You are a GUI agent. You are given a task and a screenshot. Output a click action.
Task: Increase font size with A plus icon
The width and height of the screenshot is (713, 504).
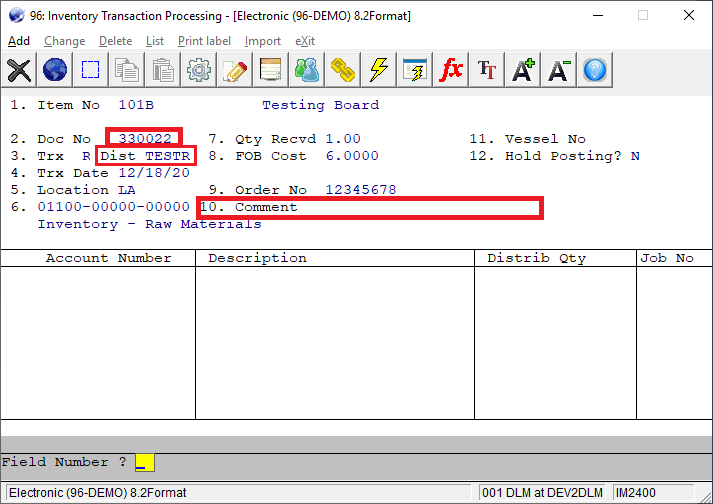[x=522, y=70]
